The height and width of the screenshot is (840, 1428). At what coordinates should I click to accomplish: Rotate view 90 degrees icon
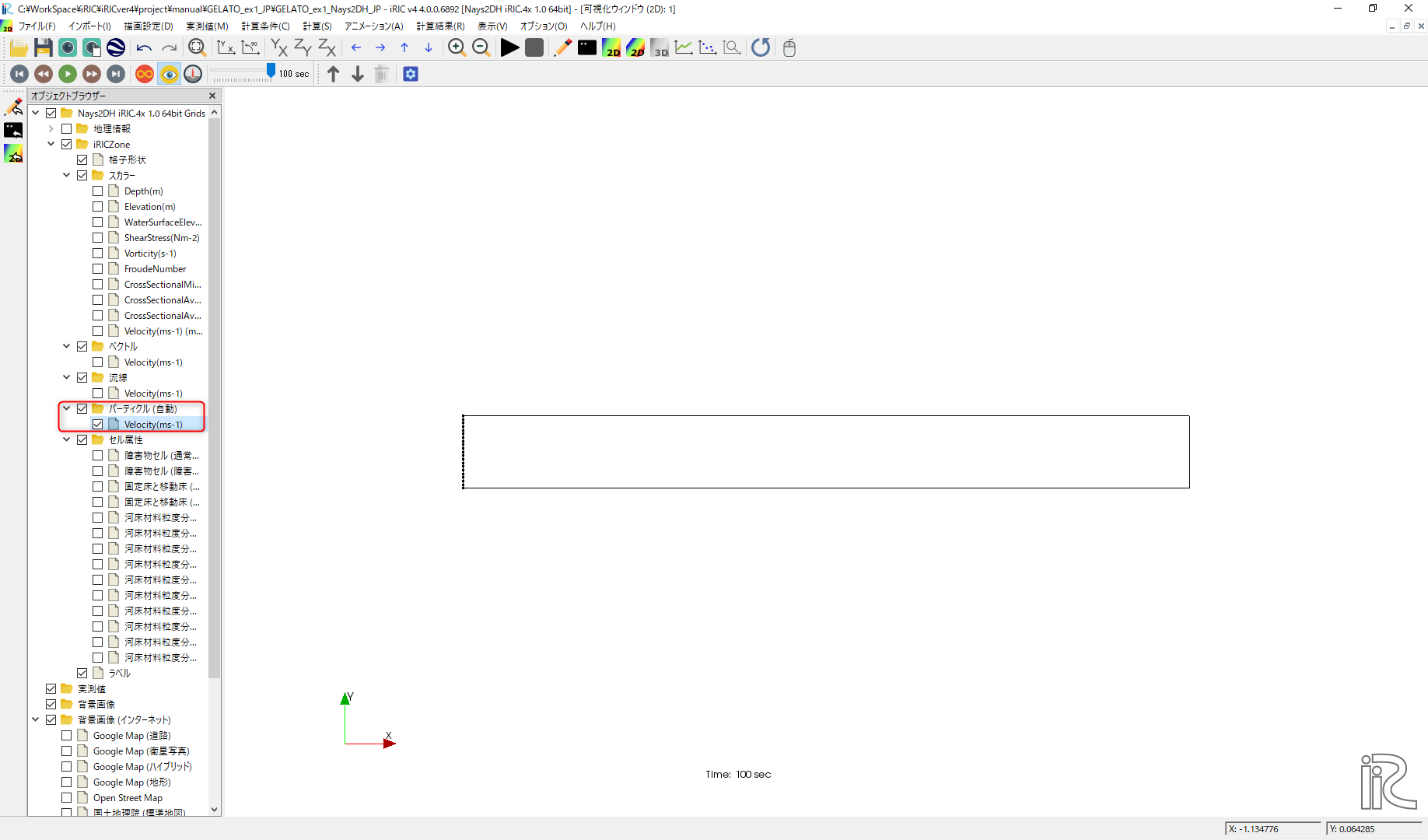pyautogui.click(x=250, y=48)
